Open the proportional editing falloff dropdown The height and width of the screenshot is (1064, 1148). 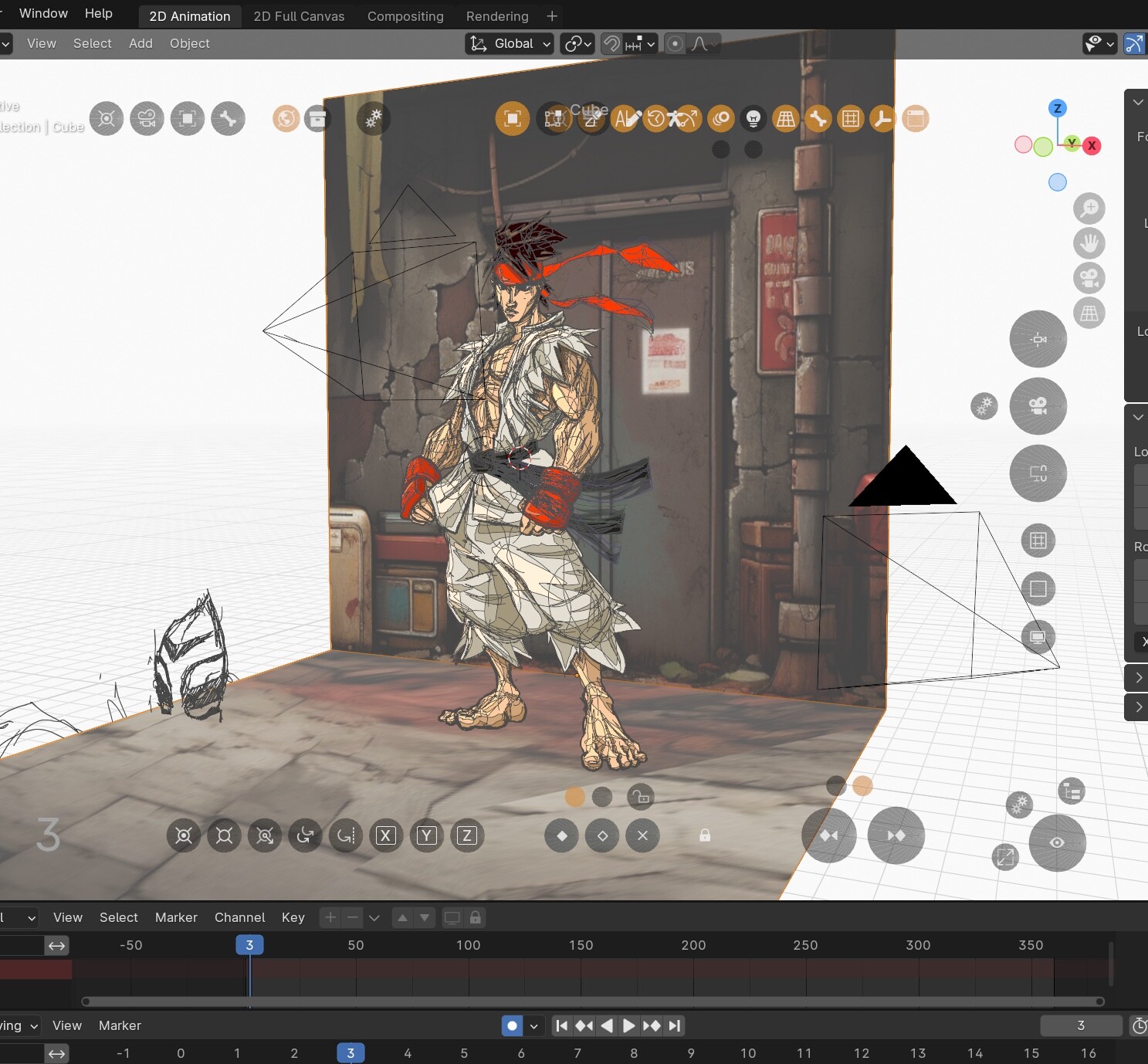703,44
